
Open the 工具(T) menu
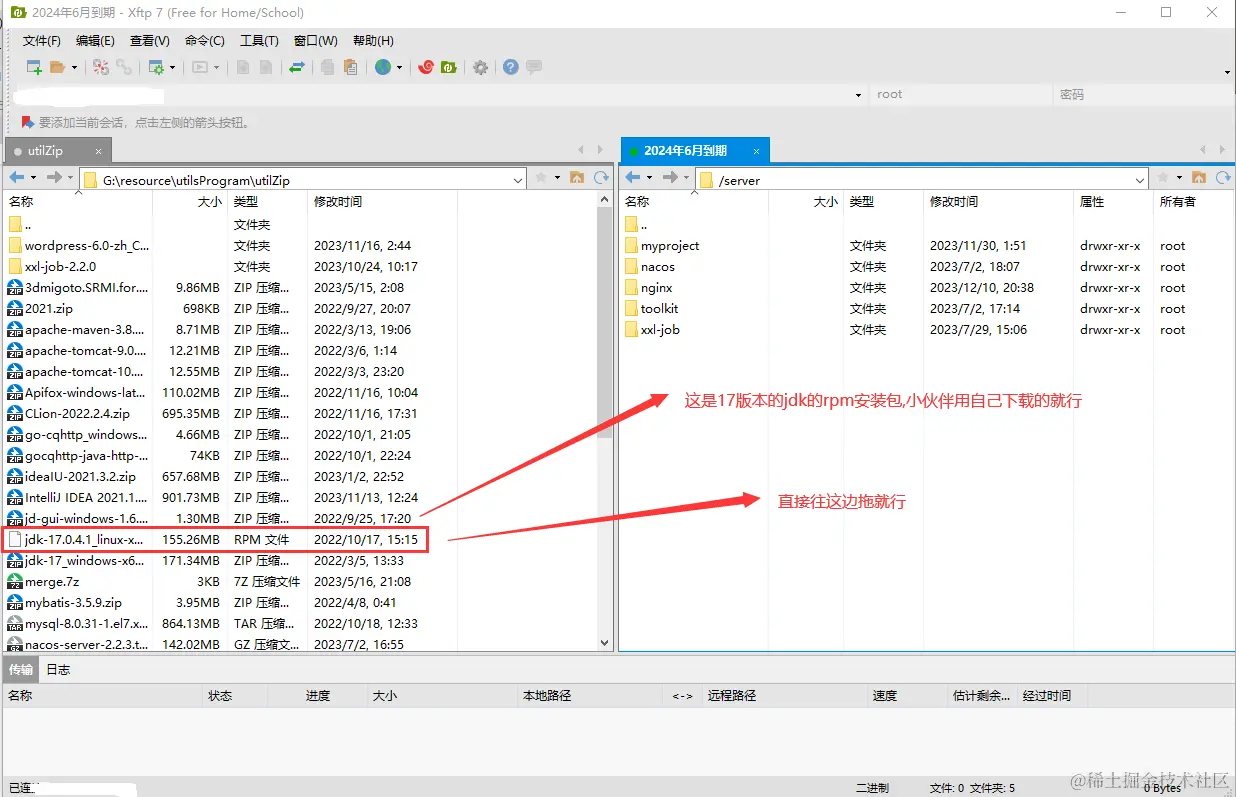pos(259,41)
